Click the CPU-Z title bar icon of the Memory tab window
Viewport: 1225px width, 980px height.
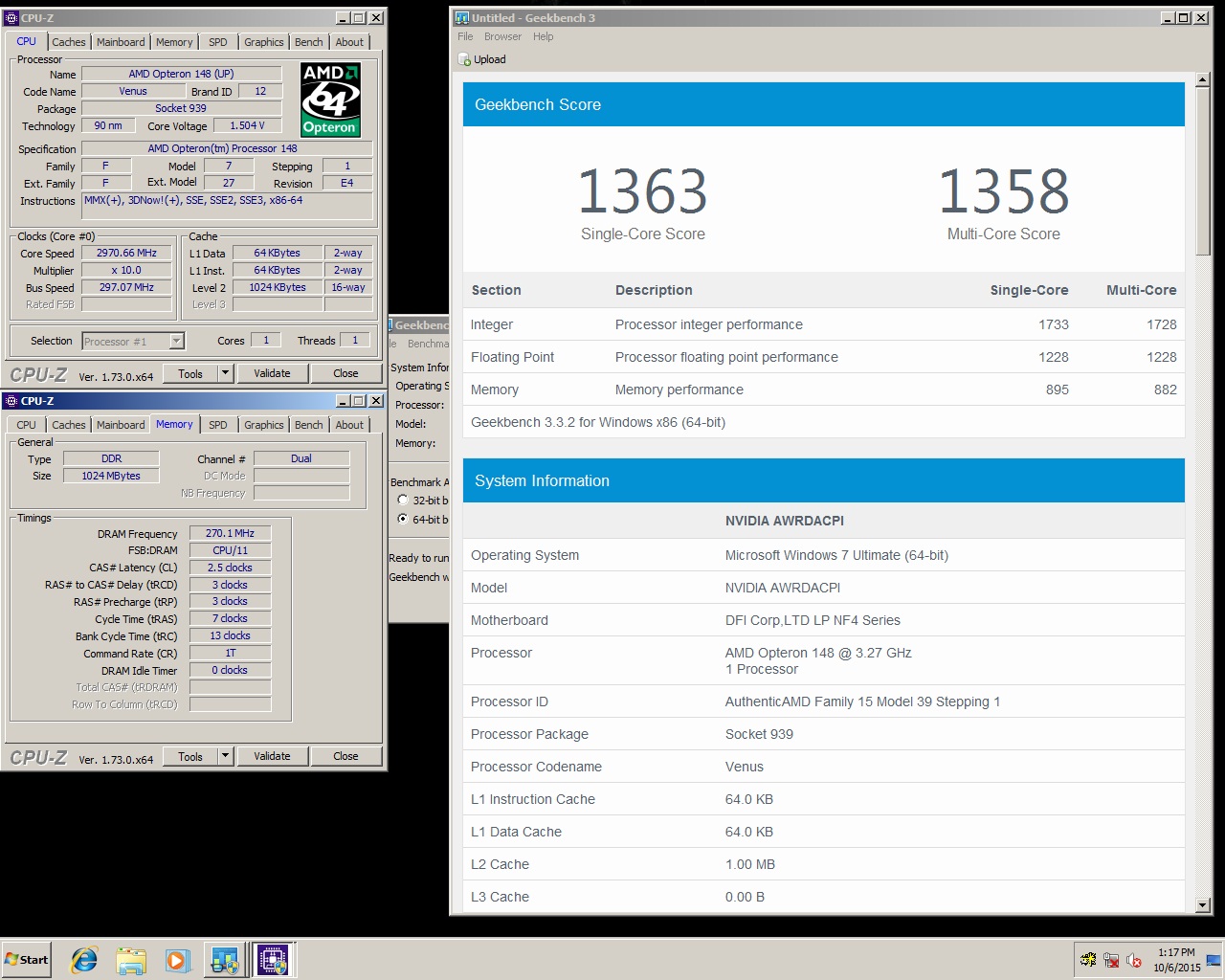click(x=11, y=400)
